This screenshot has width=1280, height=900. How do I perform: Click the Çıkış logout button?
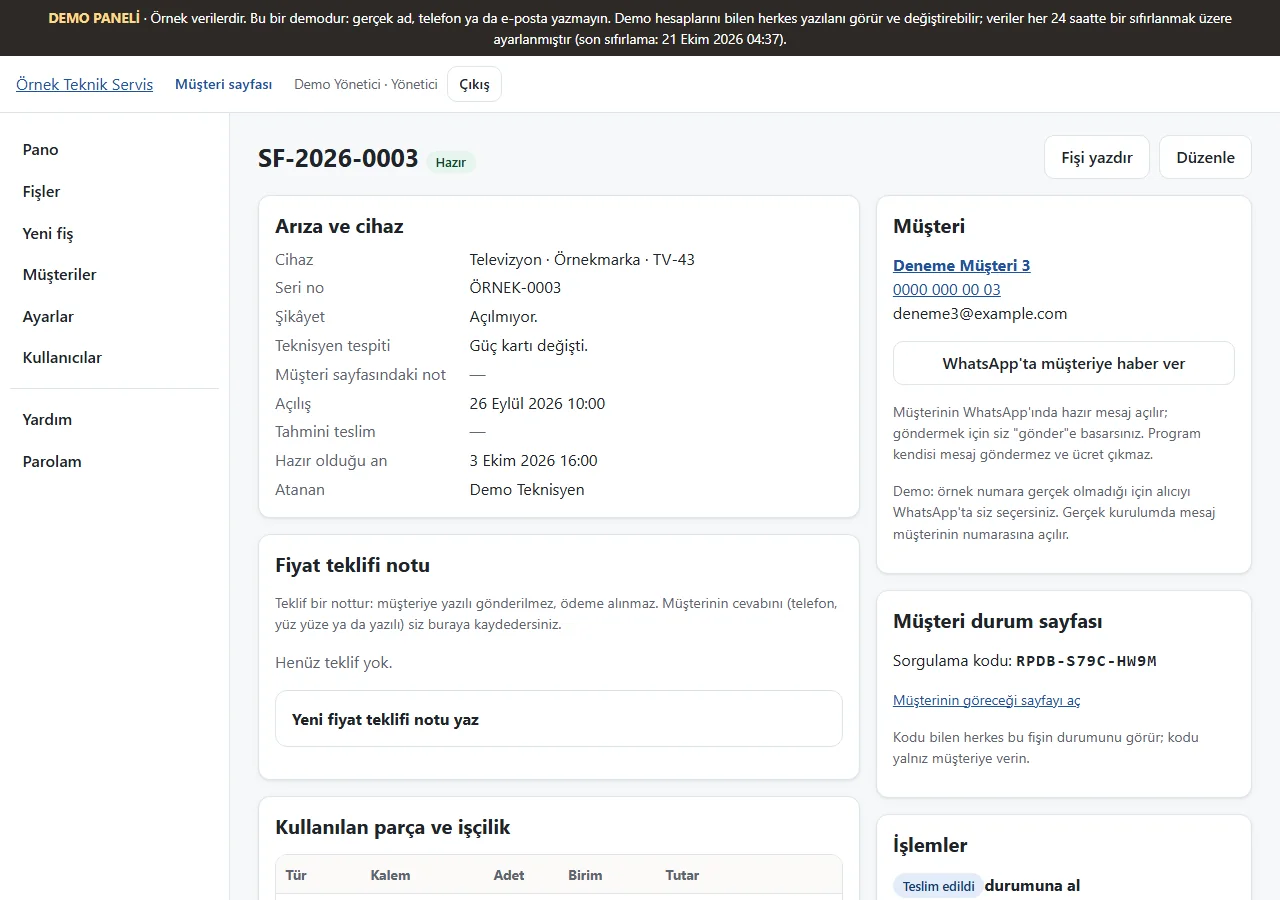[475, 84]
